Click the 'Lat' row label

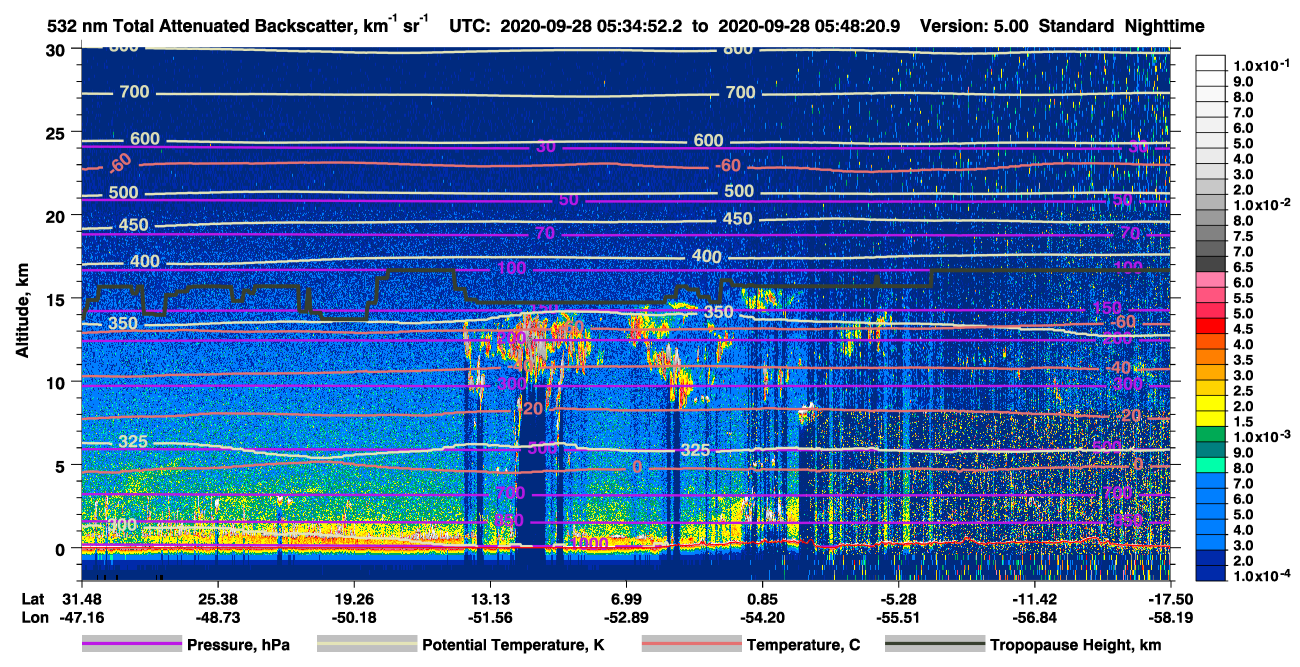click(x=33, y=598)
